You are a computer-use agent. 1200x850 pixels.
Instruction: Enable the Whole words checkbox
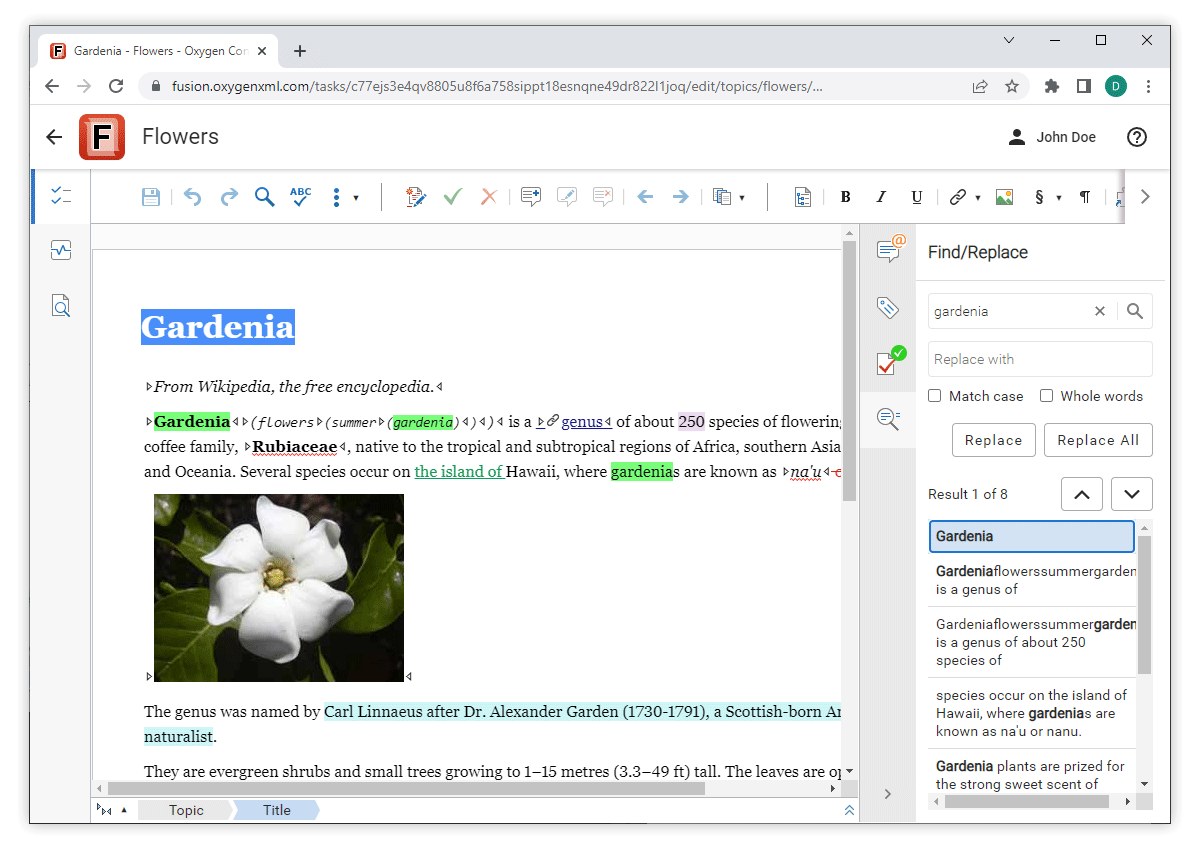coord(1047,396)
